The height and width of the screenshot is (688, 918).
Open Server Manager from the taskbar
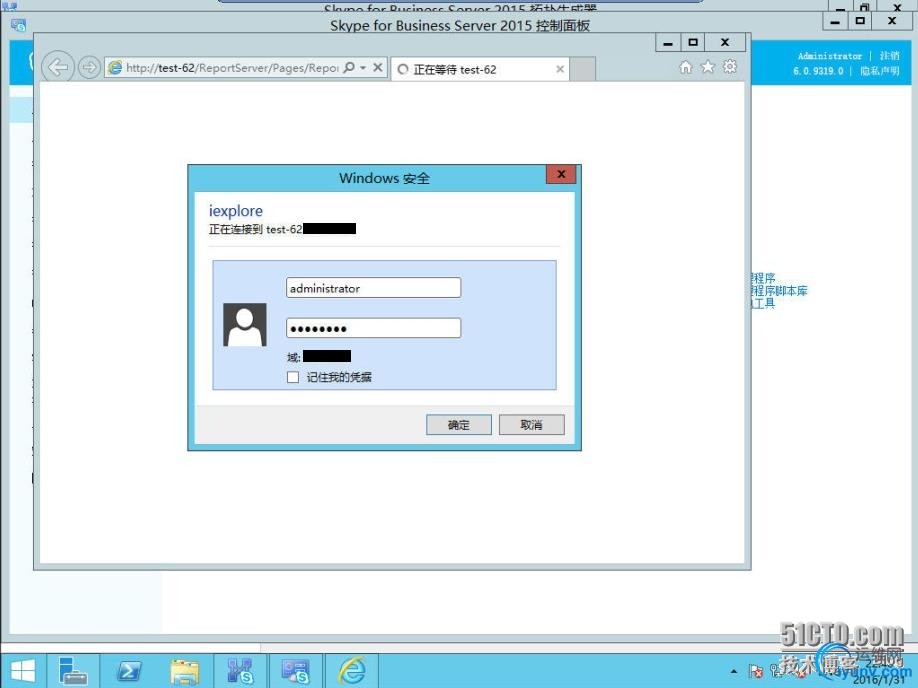pos(74,670)
